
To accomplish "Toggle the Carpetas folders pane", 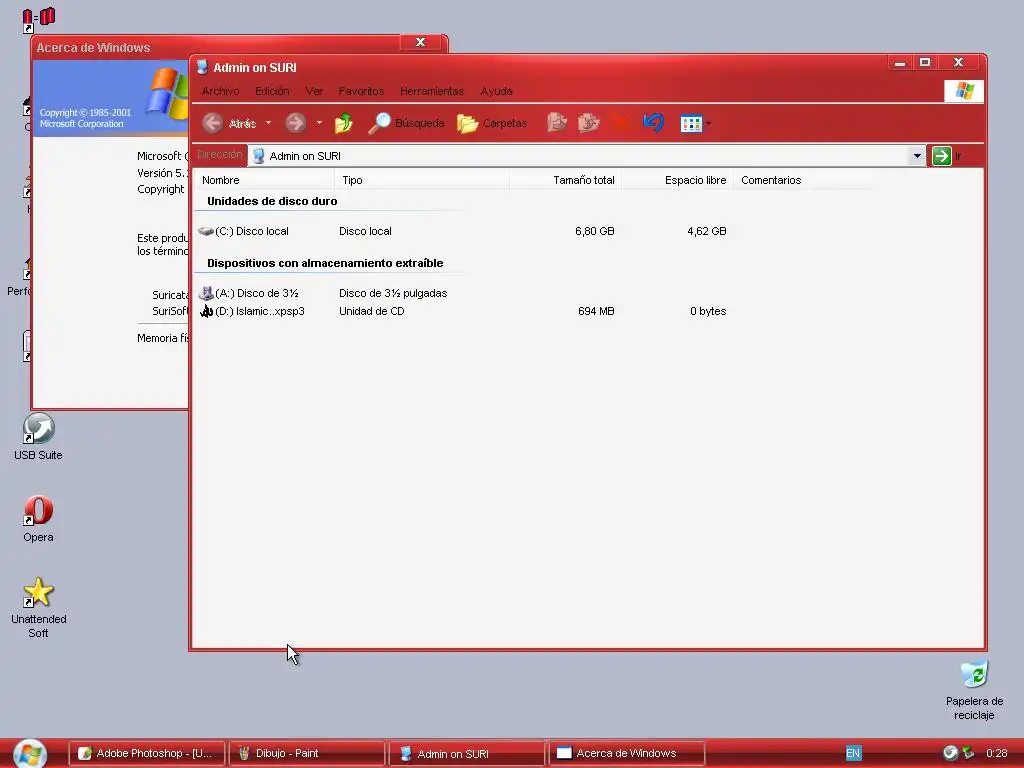I will point(492,123).
